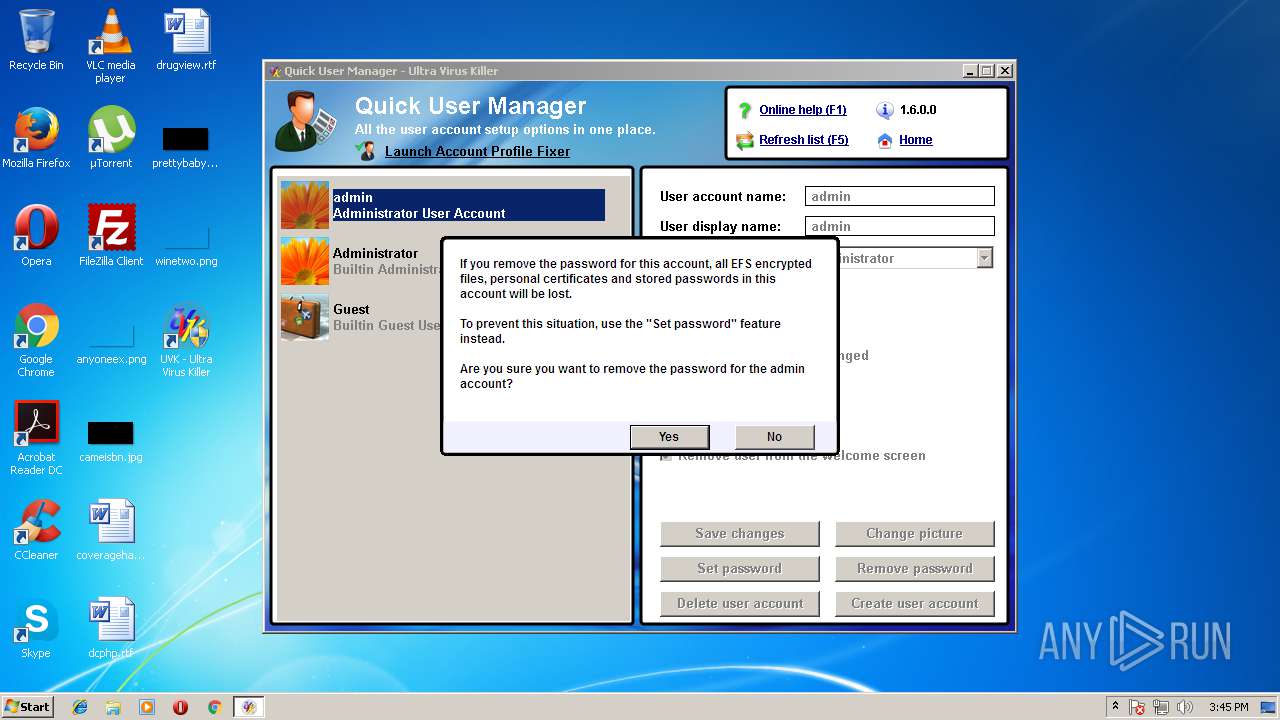Open Online help (F1) link
Image resolution: width=1280 pixels, height=720 pixels.
[x=803, y=110]
